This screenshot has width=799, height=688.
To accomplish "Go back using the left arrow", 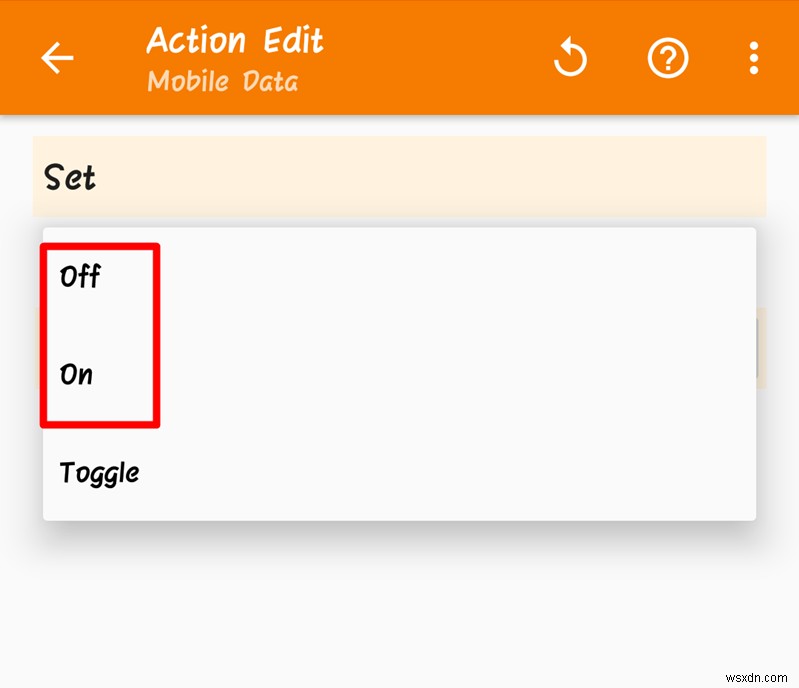I will tap(57, 59).
